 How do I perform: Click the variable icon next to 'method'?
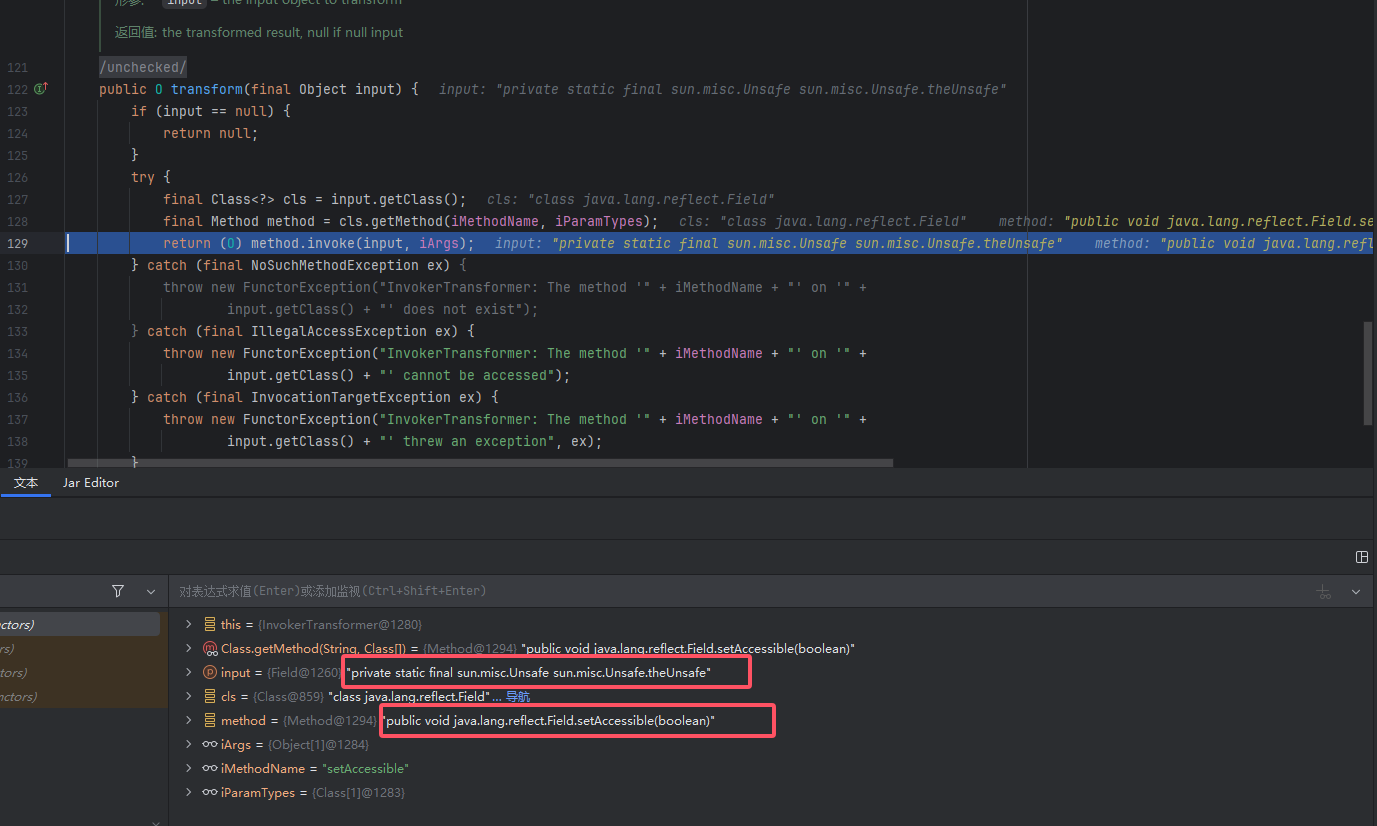210,720
